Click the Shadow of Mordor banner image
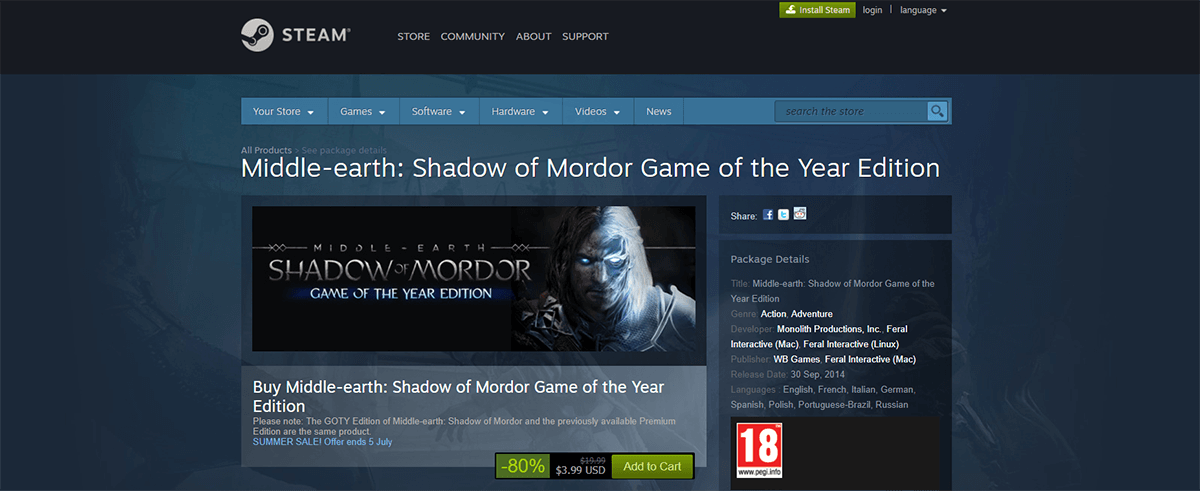 point(474,279)
